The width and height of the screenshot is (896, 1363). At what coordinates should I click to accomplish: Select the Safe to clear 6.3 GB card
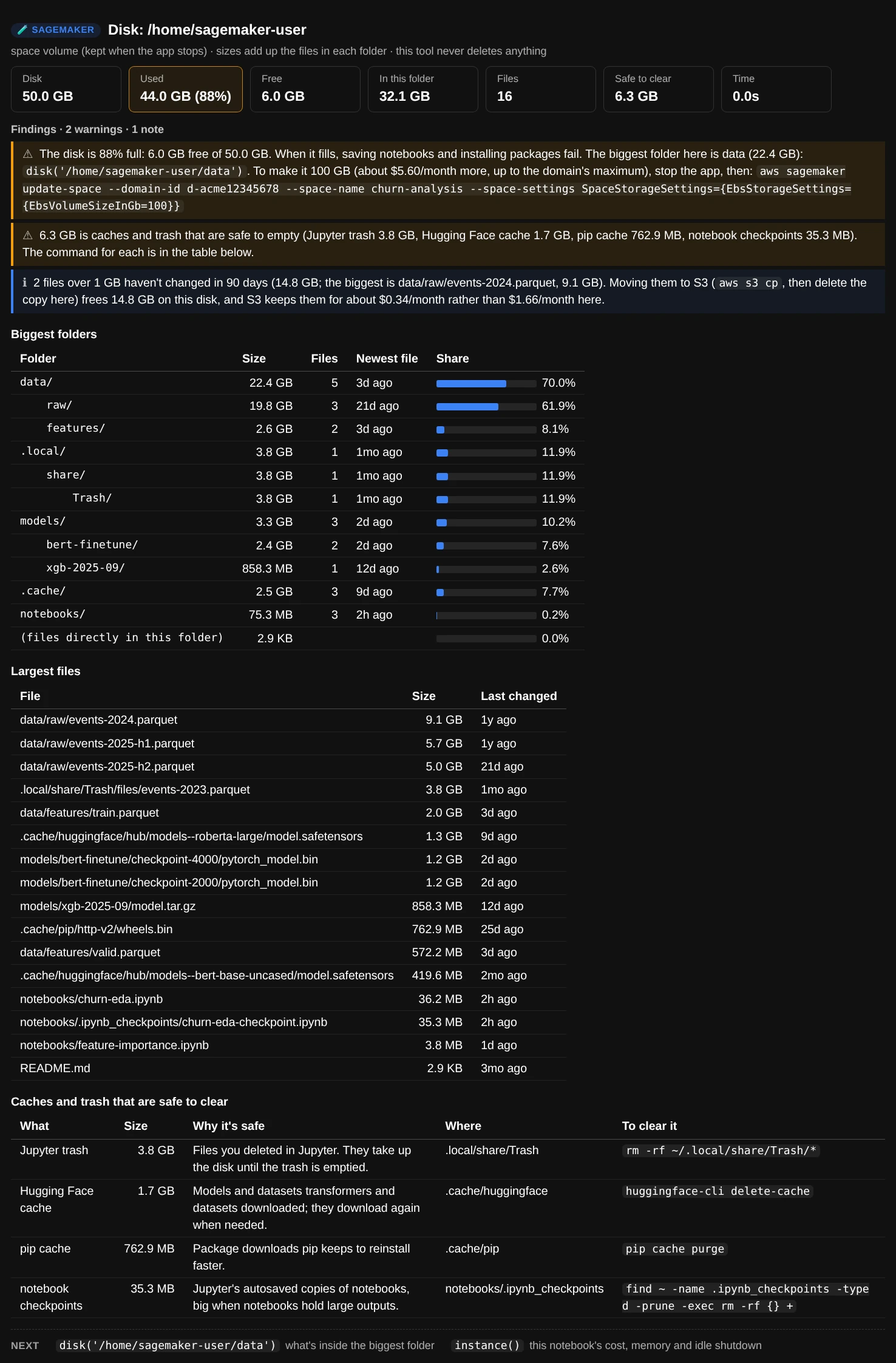(659, 89)
